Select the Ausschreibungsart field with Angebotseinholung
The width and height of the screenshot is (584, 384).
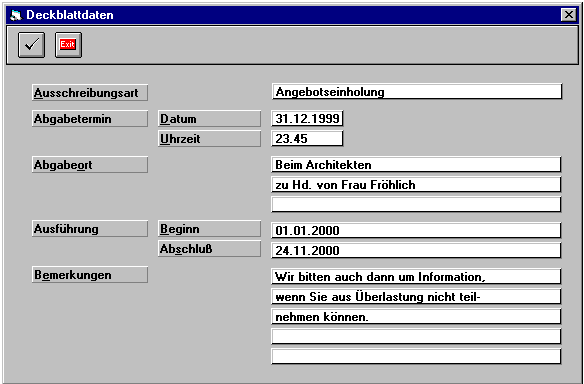point(416,92)
